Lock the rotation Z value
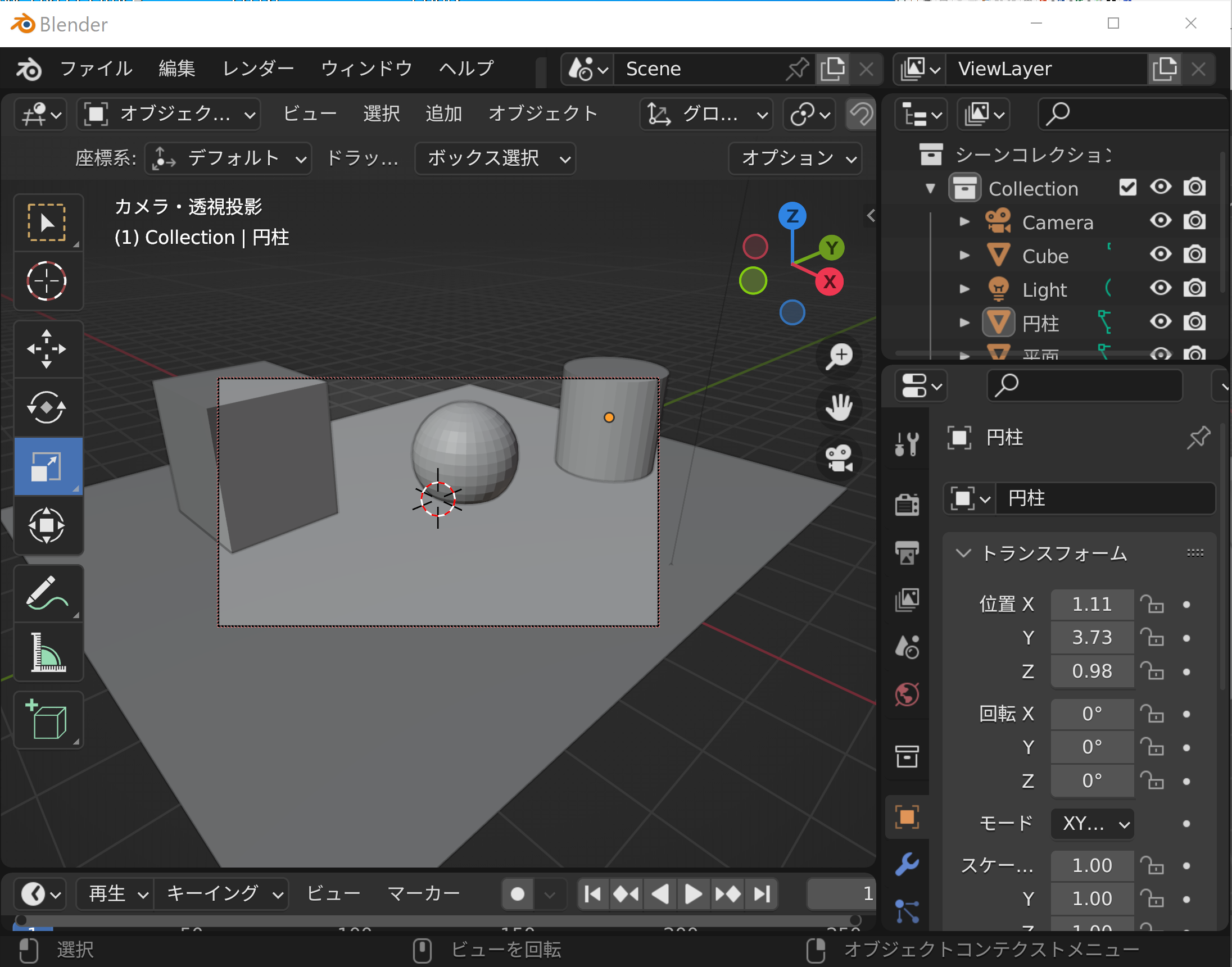The width and height of the screenshot is (1232, 967). tap(1152, 780)
